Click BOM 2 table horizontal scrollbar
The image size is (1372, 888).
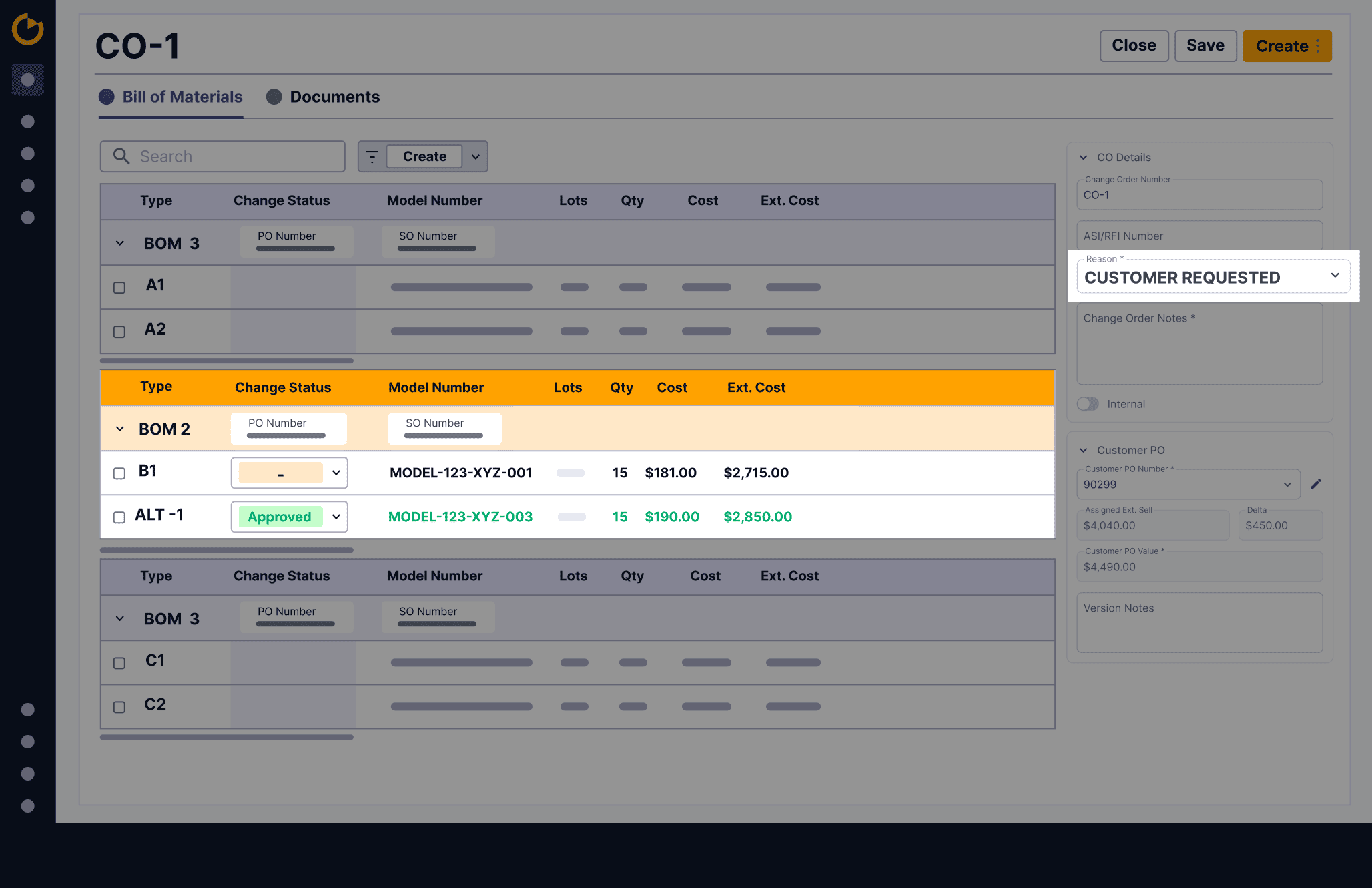(226, 550)
